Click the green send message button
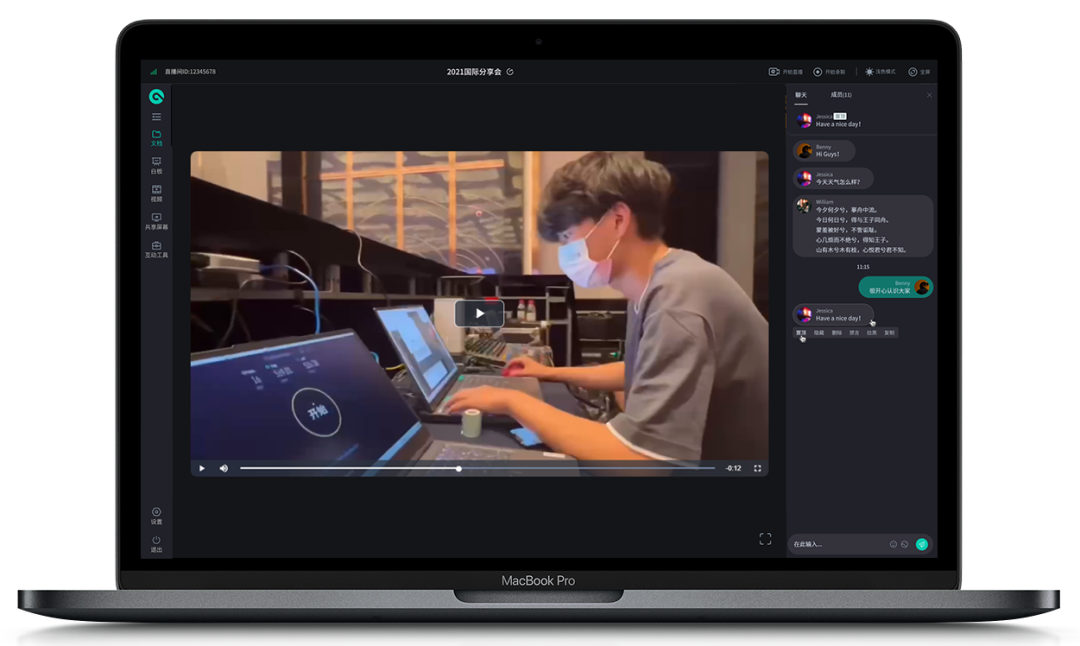Viewport: 1080px width, 646px height. click(x=922, y=544)
